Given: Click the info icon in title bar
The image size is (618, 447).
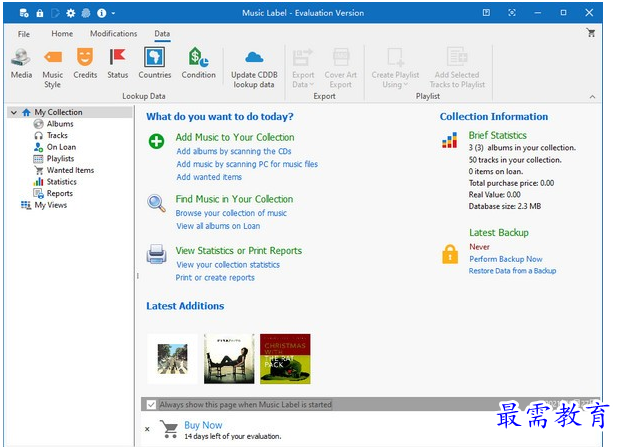Looking at the screenshot, I should click(x=102, y=13).
